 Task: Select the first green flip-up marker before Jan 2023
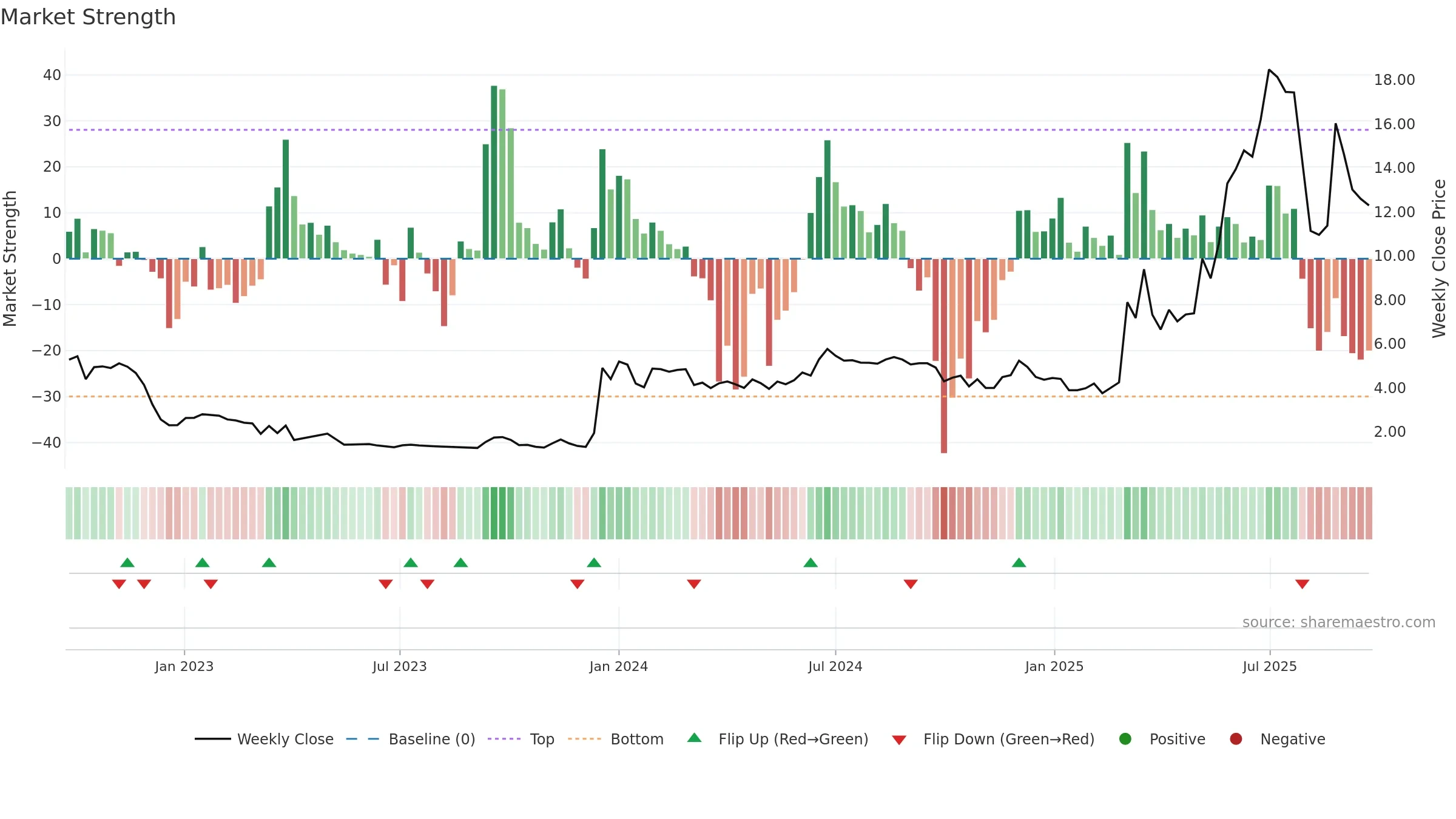[127, 562]
